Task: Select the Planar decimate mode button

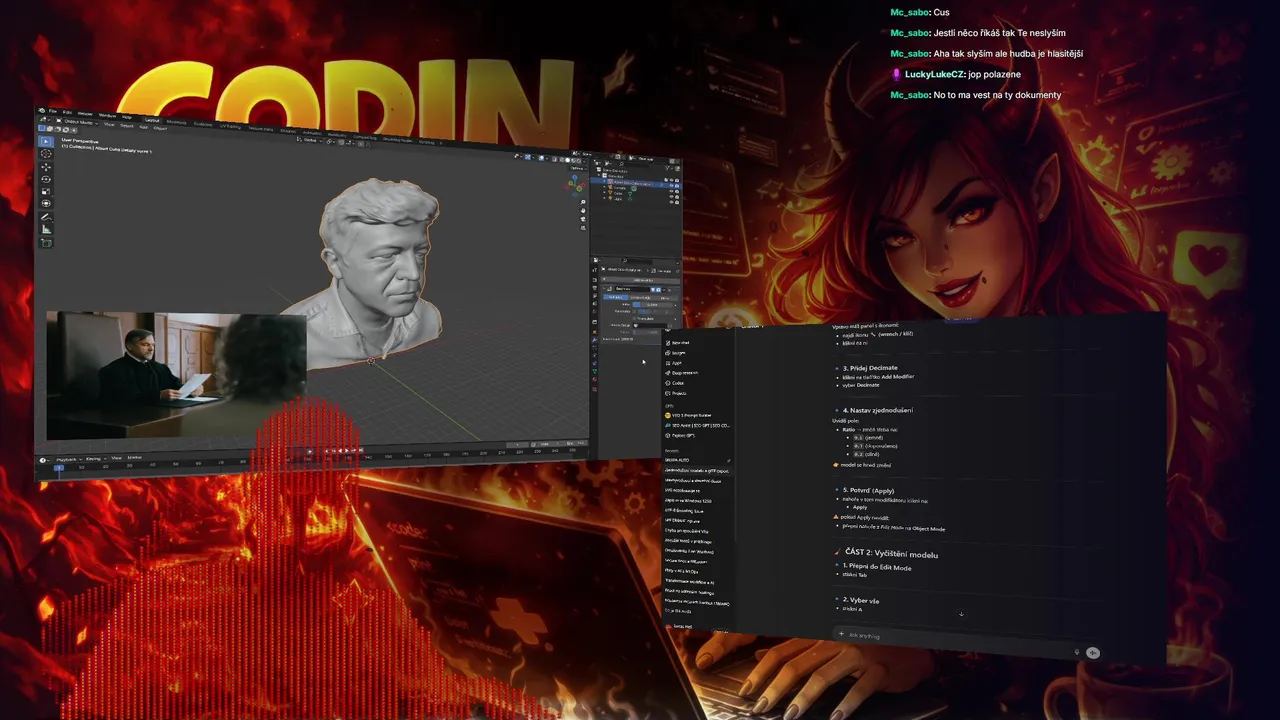Action: (x=665, y=298)
